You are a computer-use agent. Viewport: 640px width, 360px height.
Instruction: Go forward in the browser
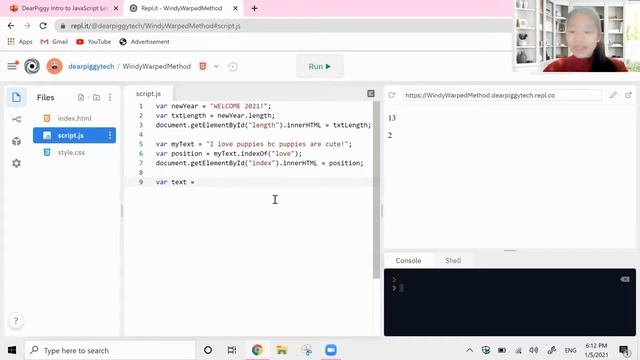(x=27, y=26)
